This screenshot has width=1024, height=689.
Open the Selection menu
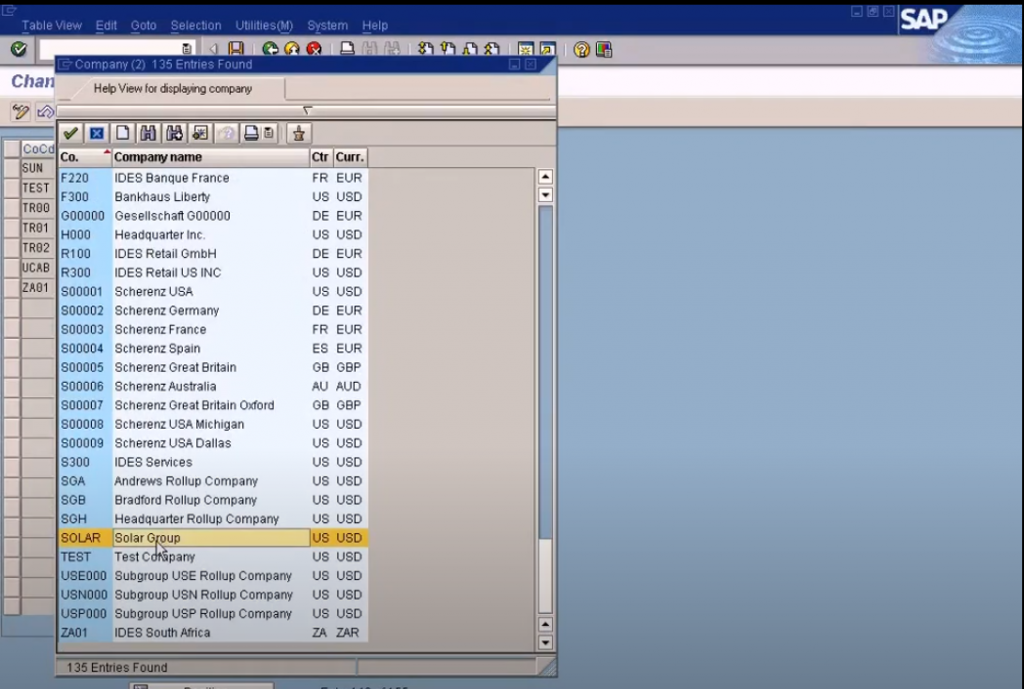(x=196, y=25)
